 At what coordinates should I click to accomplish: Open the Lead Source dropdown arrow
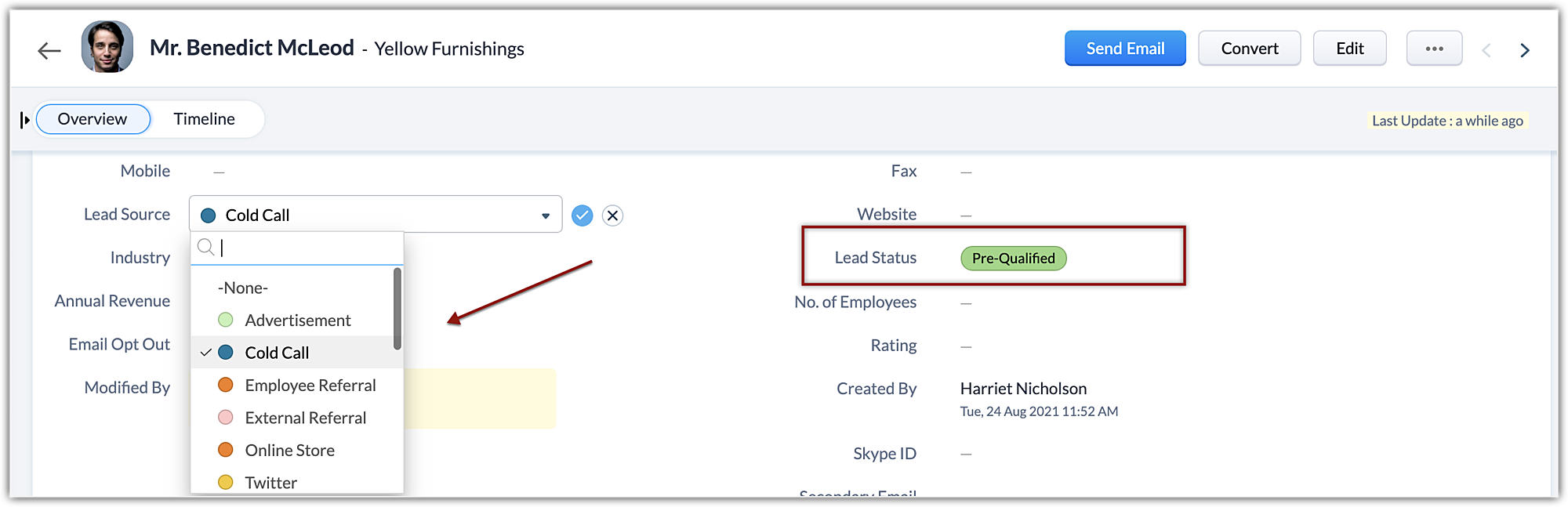pyautogui.click(x=546, y=215)
